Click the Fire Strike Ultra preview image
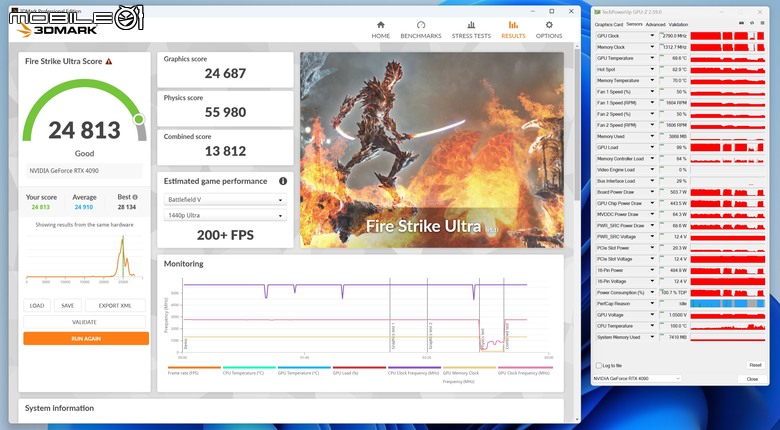The width and height of the screenshot is (780, 430). point(432,150)
